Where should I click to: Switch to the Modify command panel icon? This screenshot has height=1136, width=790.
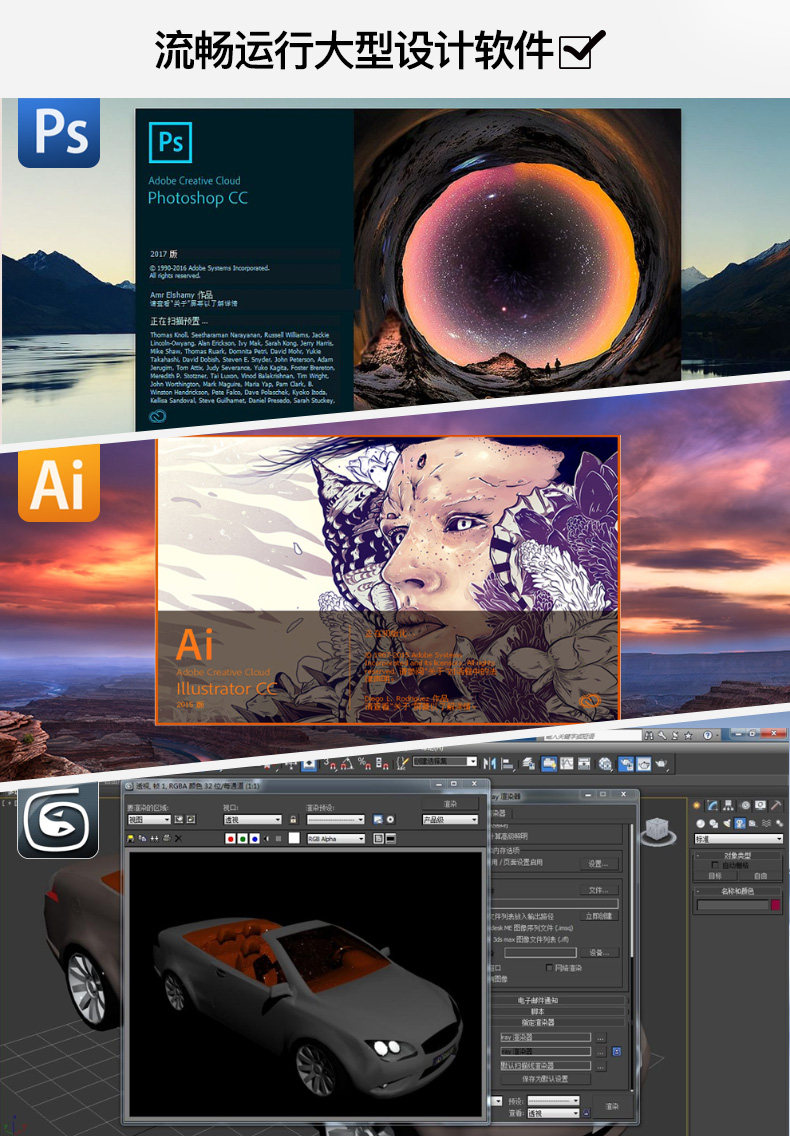pyautogui.click(x=712, y=805)
